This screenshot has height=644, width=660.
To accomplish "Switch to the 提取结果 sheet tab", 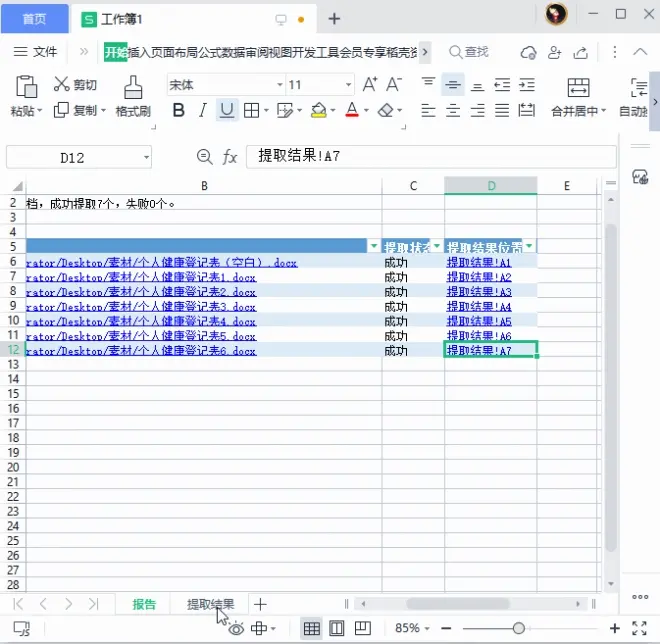I will click(210, 604).
